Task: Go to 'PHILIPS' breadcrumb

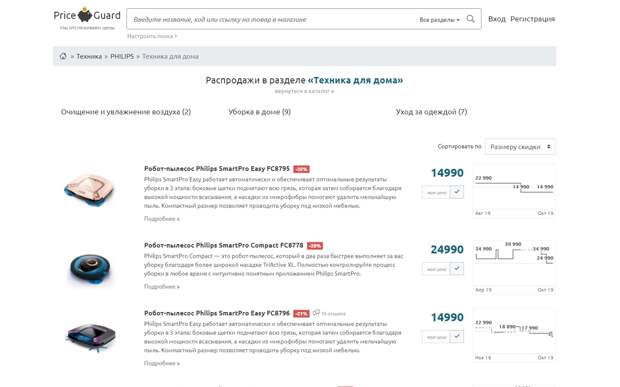Action: [x=122, y=57]
